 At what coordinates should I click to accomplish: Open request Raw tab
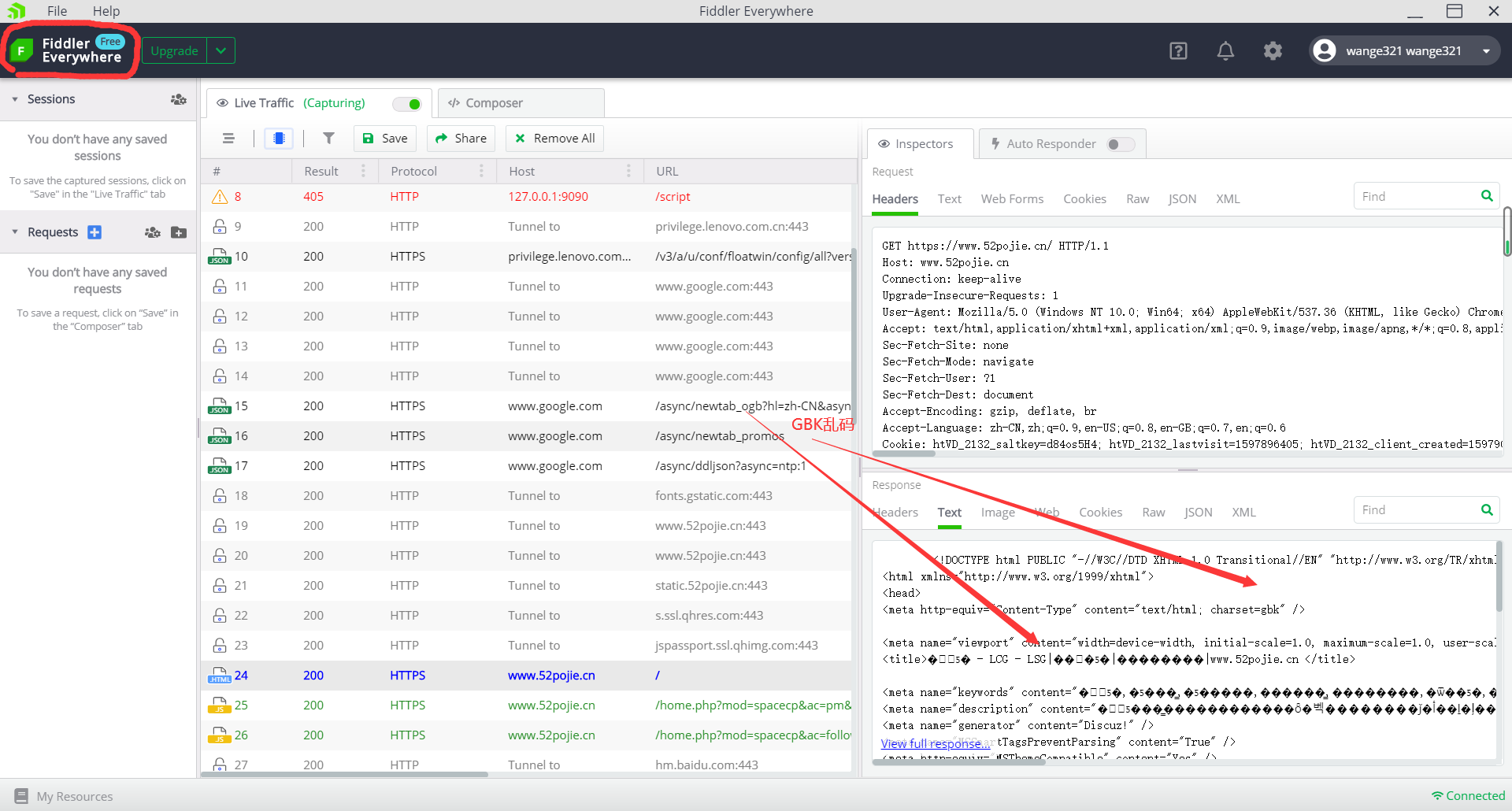(x=1137, y=199)
